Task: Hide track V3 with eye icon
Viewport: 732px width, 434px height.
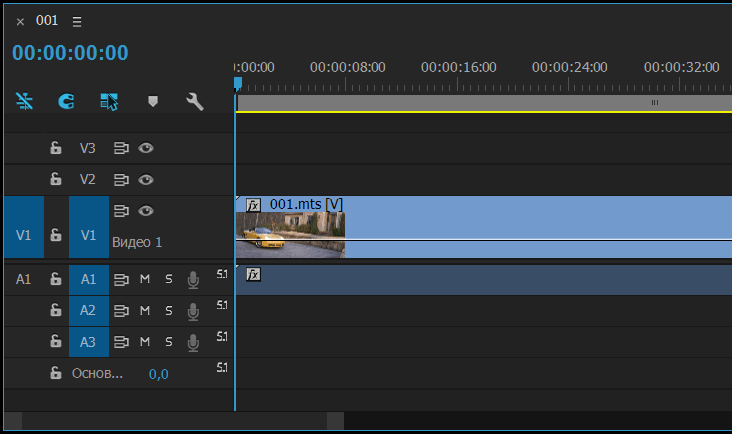Action: tap(146, 148)
